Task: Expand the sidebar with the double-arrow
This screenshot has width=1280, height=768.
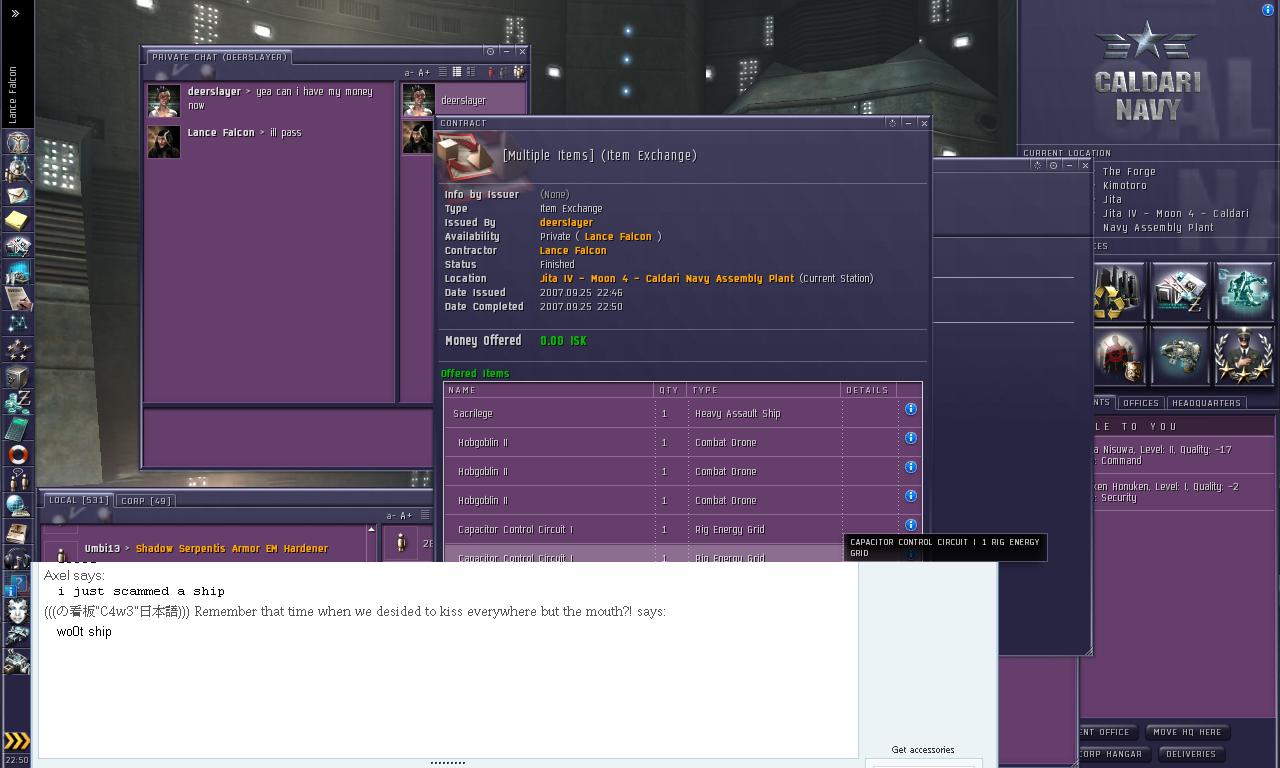Action: point(15,13)
